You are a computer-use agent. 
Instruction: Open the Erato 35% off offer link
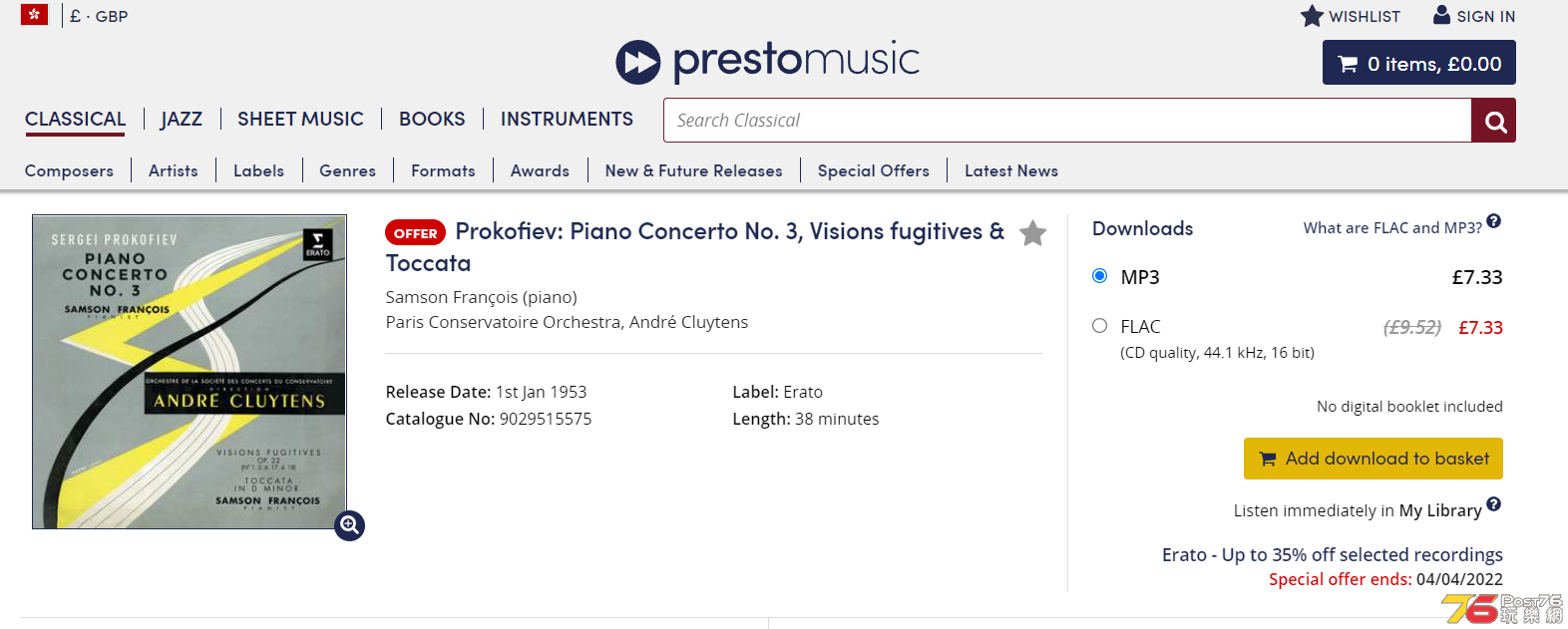1333,554
